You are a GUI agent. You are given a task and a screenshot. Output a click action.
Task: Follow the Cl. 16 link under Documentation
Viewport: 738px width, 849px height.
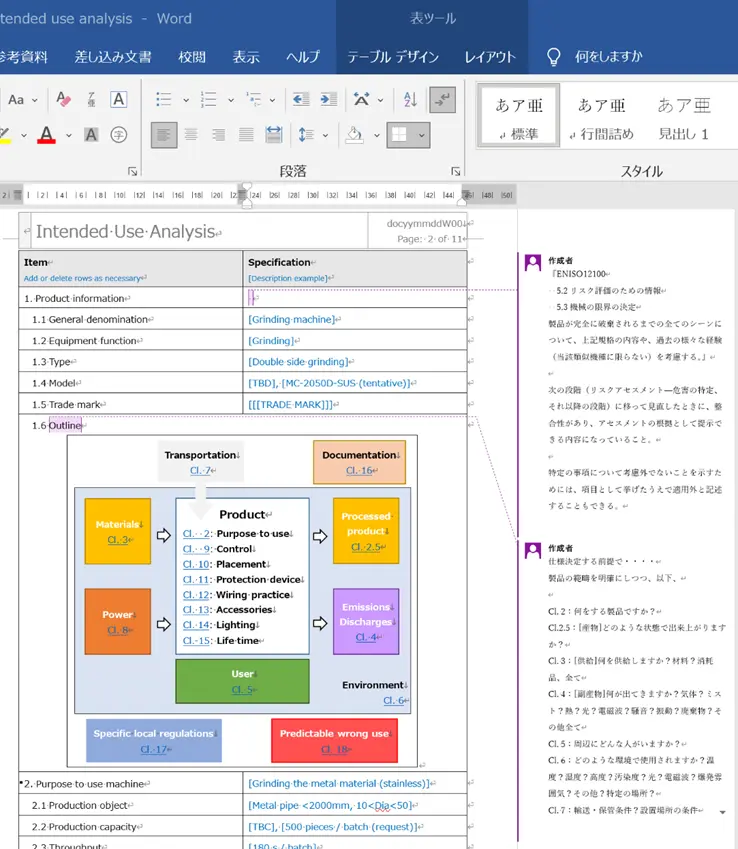(358, 470)
